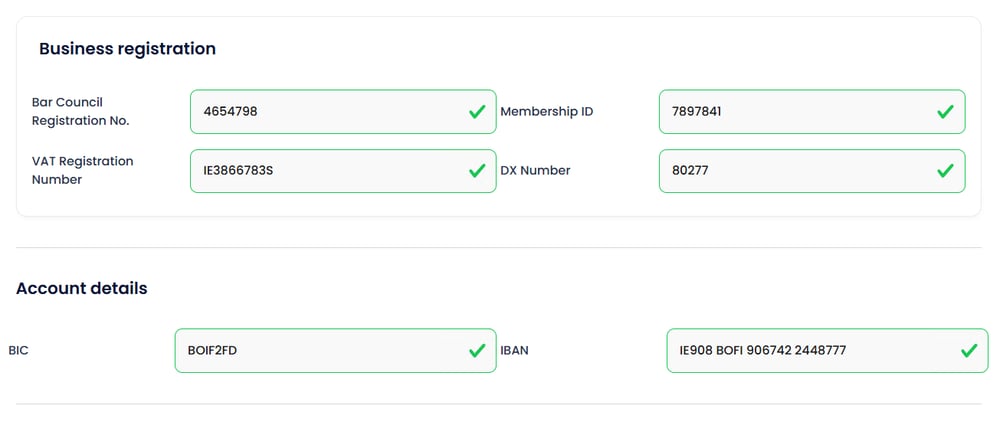Click the Bar Council Registration No. label
Viewport: 1000px width, 428px height.
tap(81, 111)
